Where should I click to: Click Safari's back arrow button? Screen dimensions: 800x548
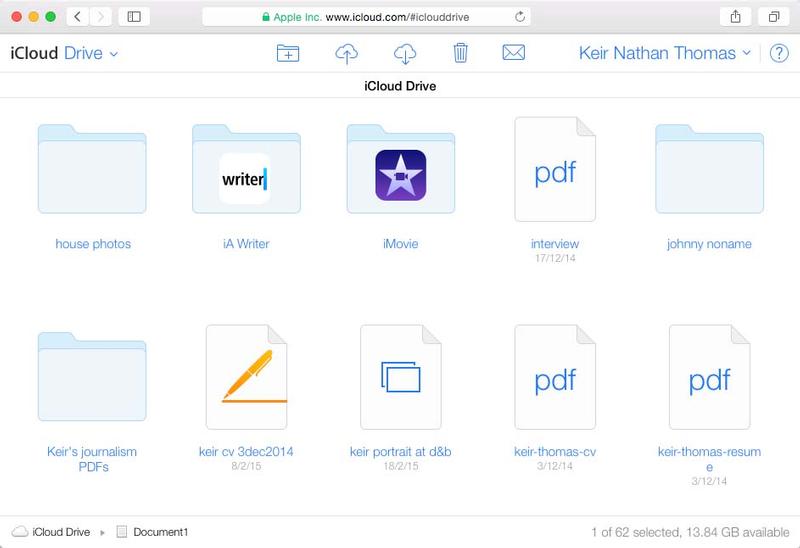tap(78, 17)
